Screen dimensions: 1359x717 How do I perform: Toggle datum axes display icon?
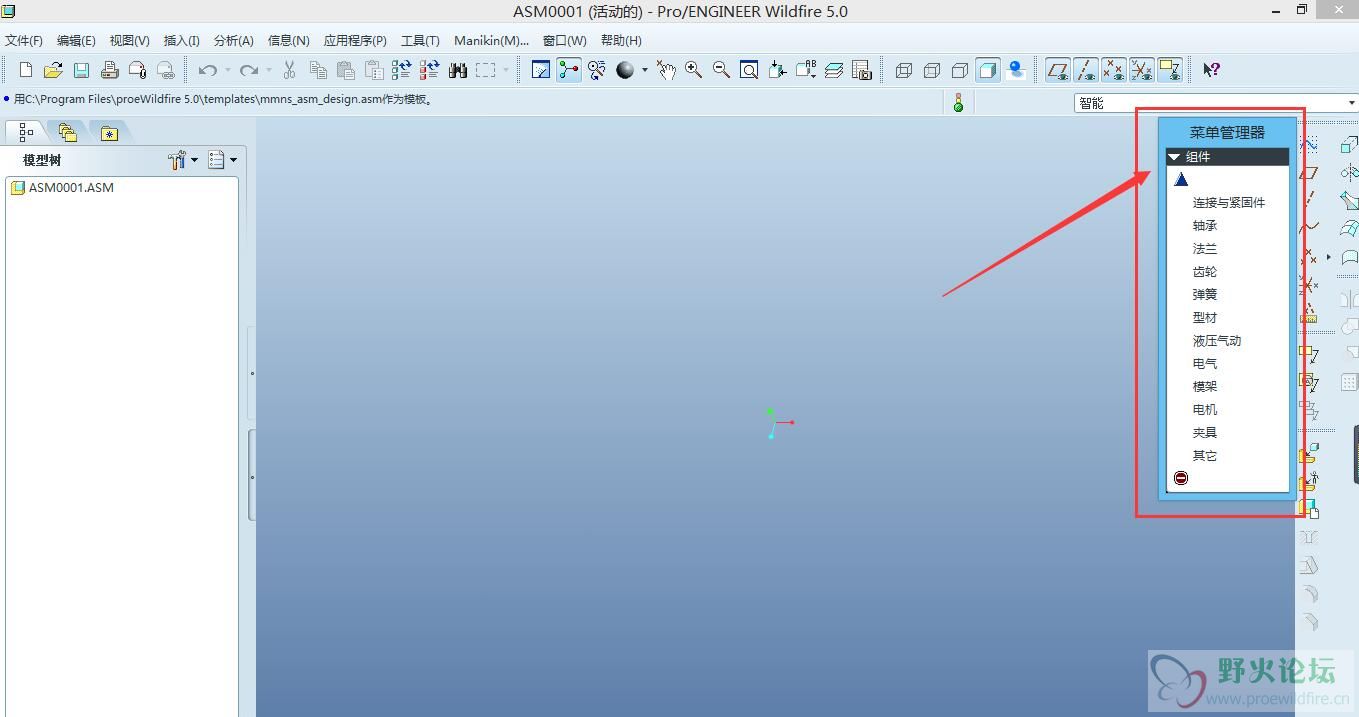(x=1085, y=70)
